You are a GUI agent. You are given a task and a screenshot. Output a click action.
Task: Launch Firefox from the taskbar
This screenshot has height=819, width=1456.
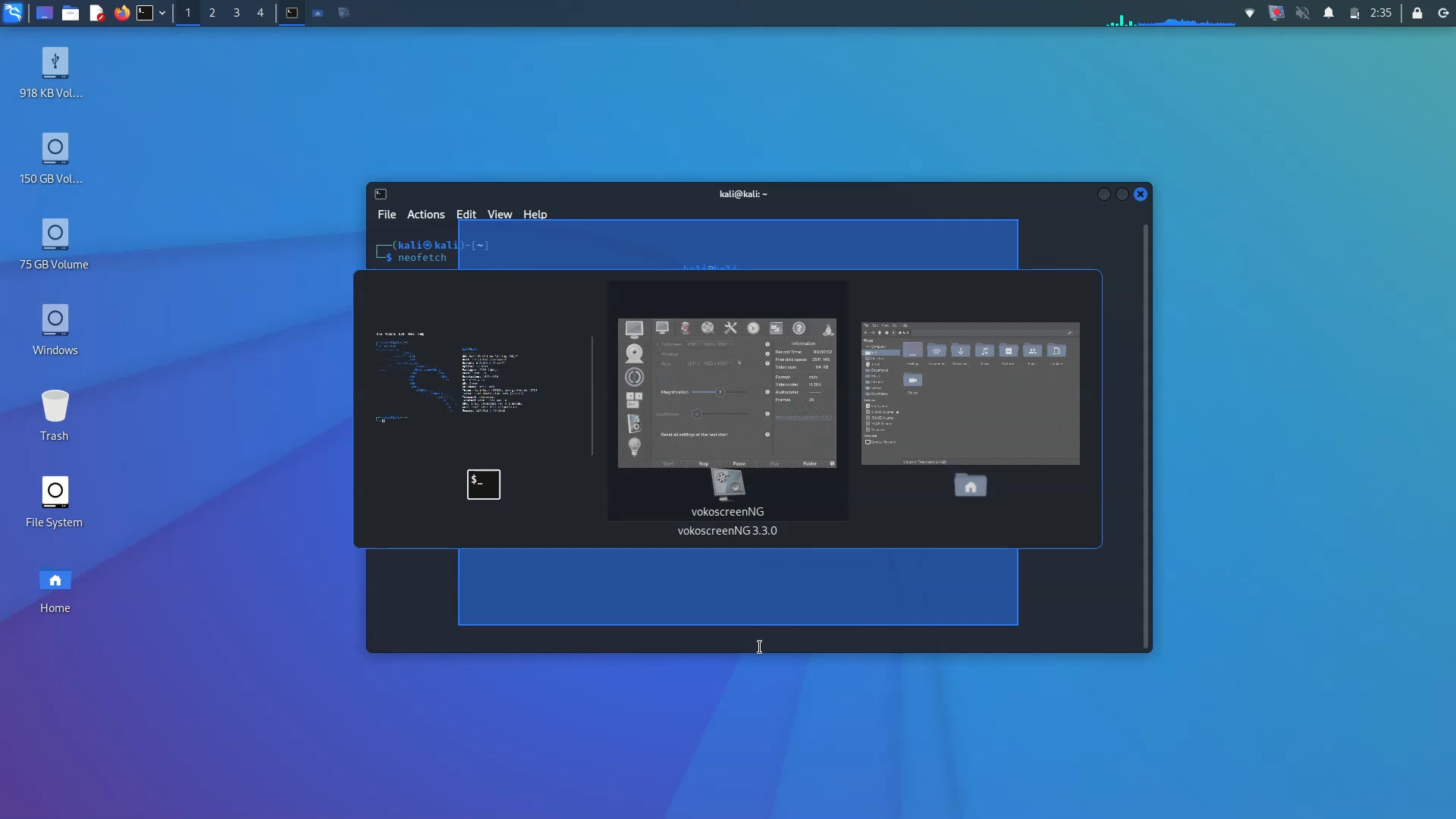121,12
